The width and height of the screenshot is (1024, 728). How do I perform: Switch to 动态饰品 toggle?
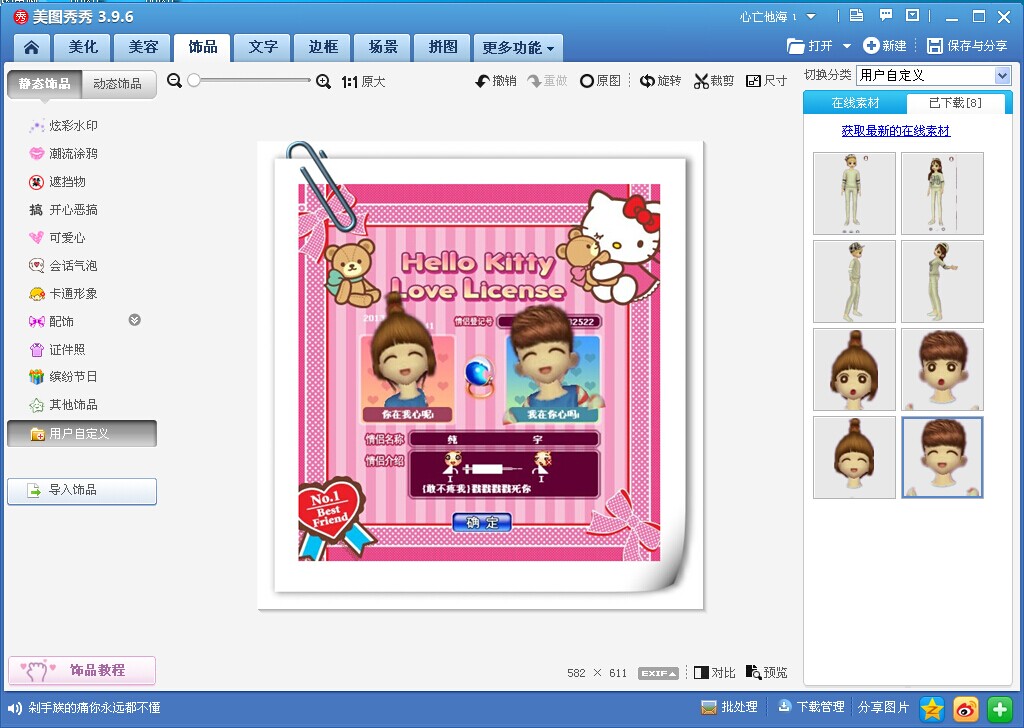(118, 84)
